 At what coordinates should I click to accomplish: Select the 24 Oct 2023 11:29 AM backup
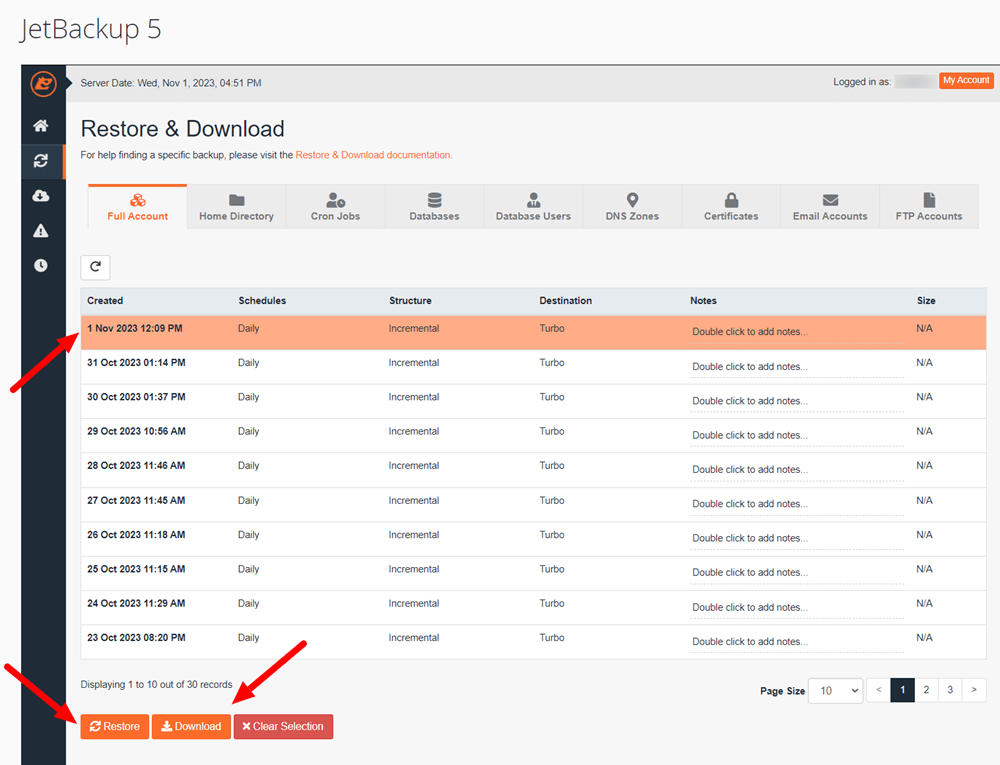coord(533,608)
